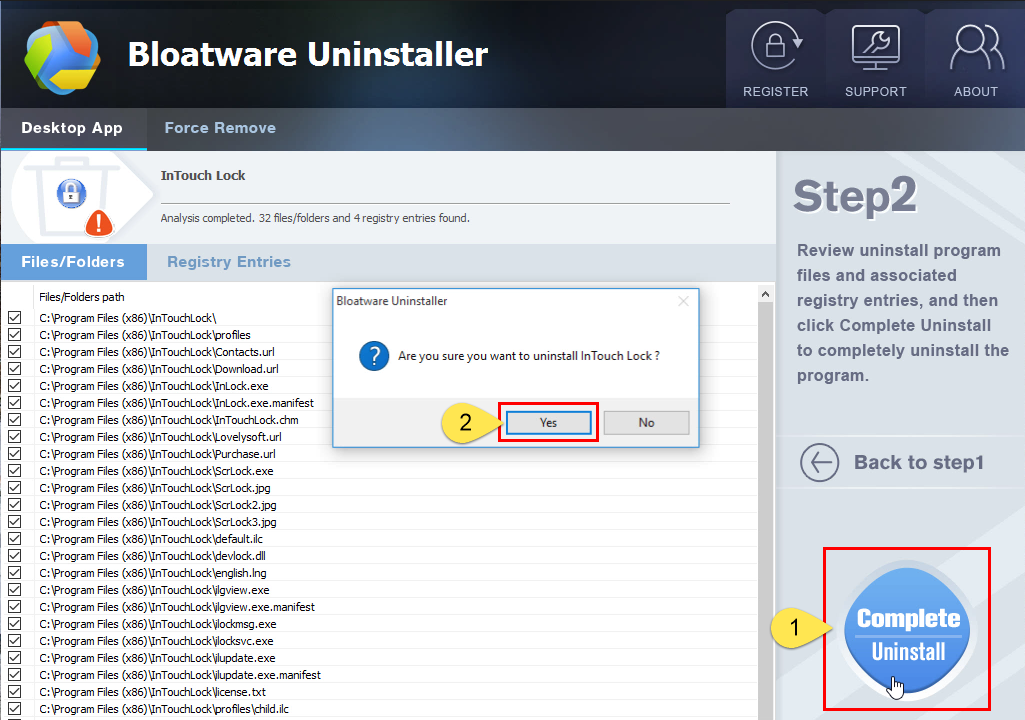The width and height of the screenshot is (1025, 720).
Task: Click the Analysis completed status text
Action: (315, 218)
